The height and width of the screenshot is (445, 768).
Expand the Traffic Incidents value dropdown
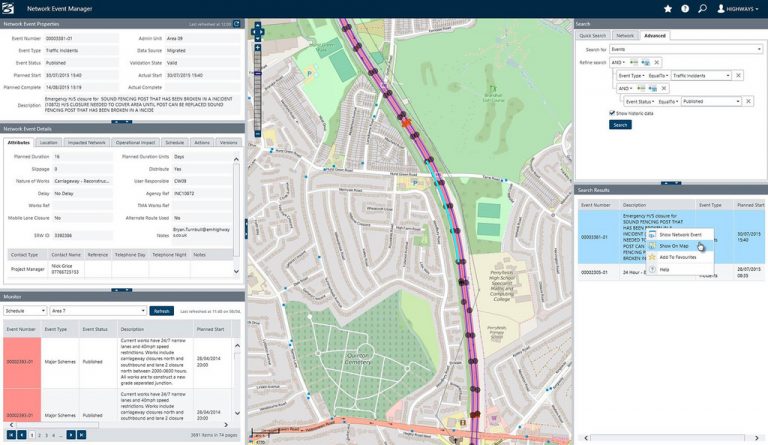(728, 75)
